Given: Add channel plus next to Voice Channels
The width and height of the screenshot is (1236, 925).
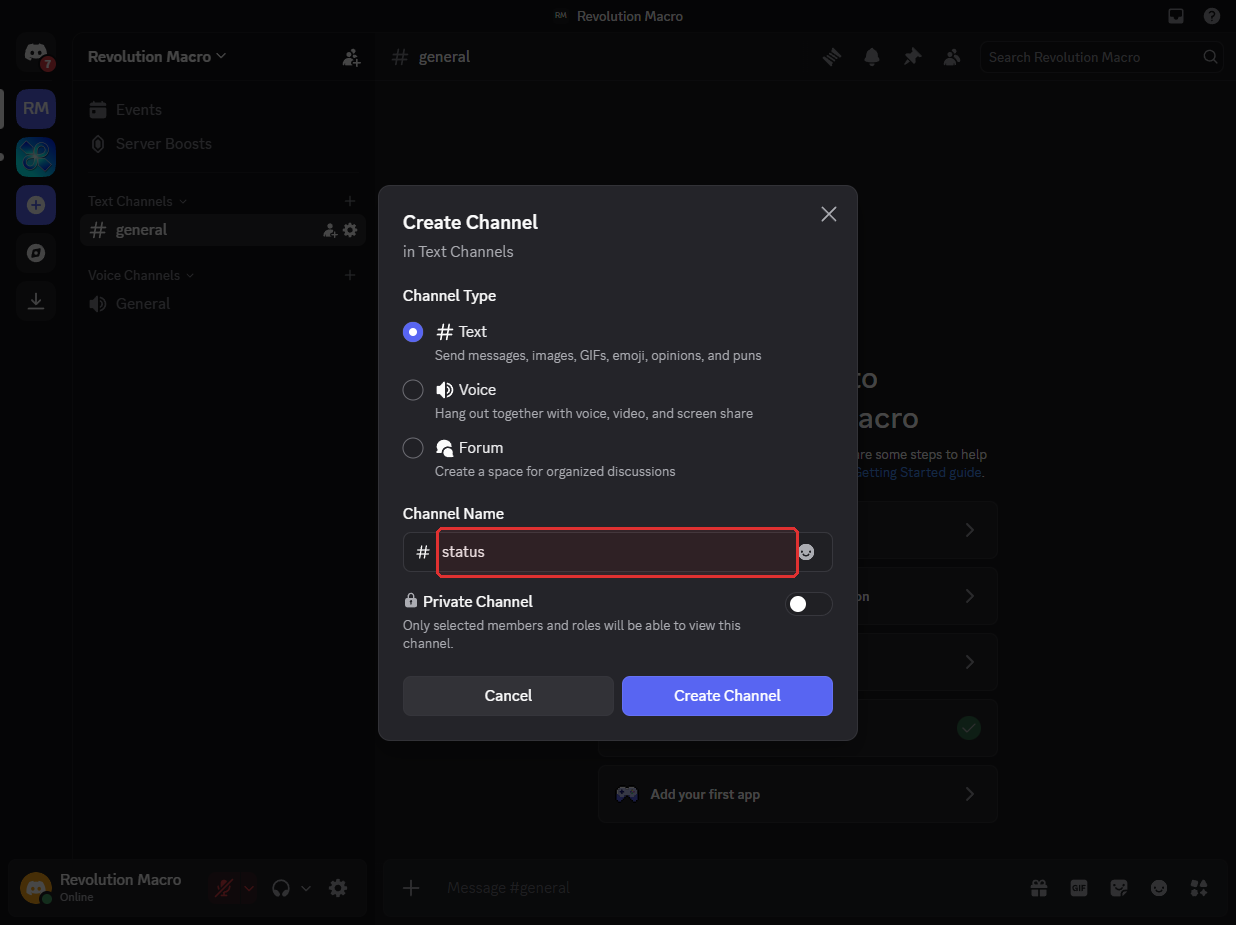Looking at the screenshot, I should tap(350, 275).
